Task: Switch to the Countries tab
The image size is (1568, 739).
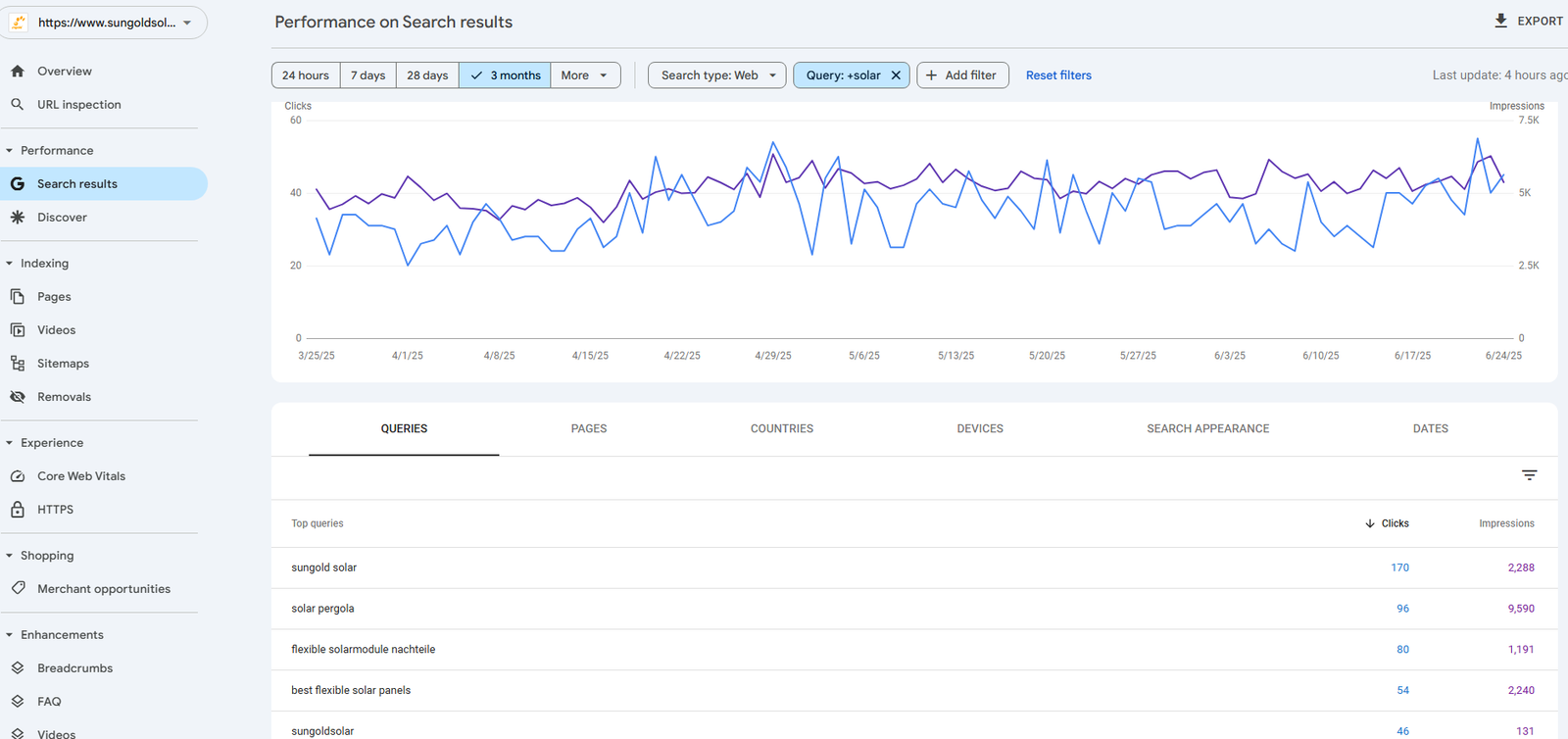Action: (x=782, y=429)
